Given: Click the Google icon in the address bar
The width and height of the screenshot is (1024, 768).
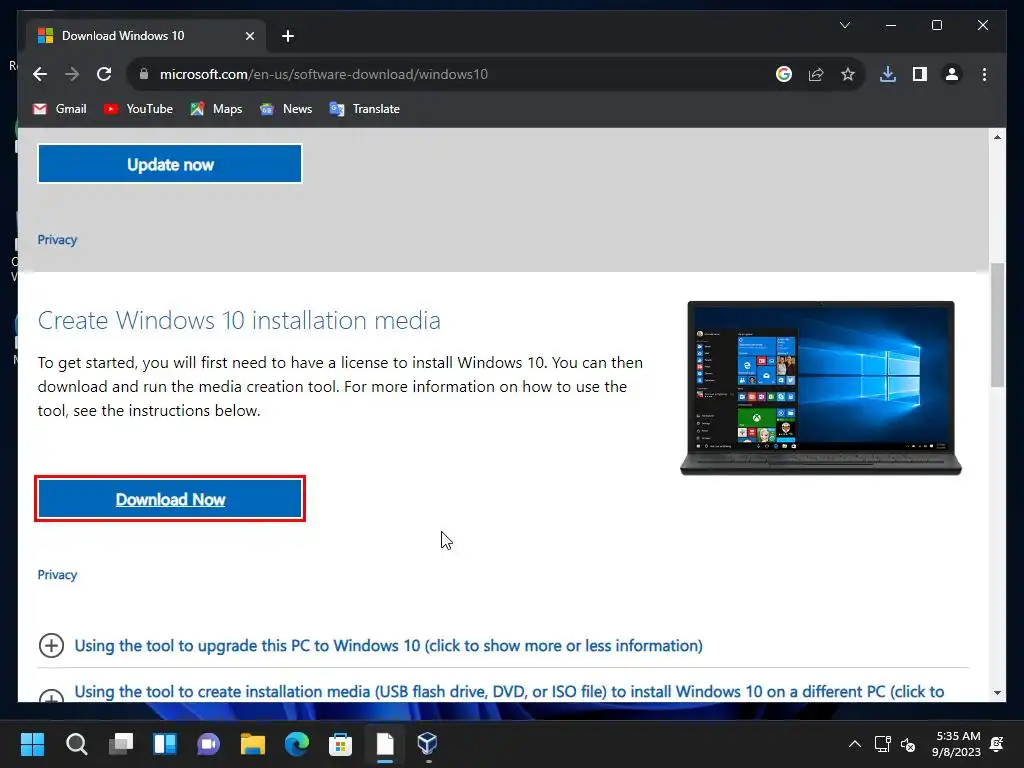Looking at the screenshot, I should [784, 74].
